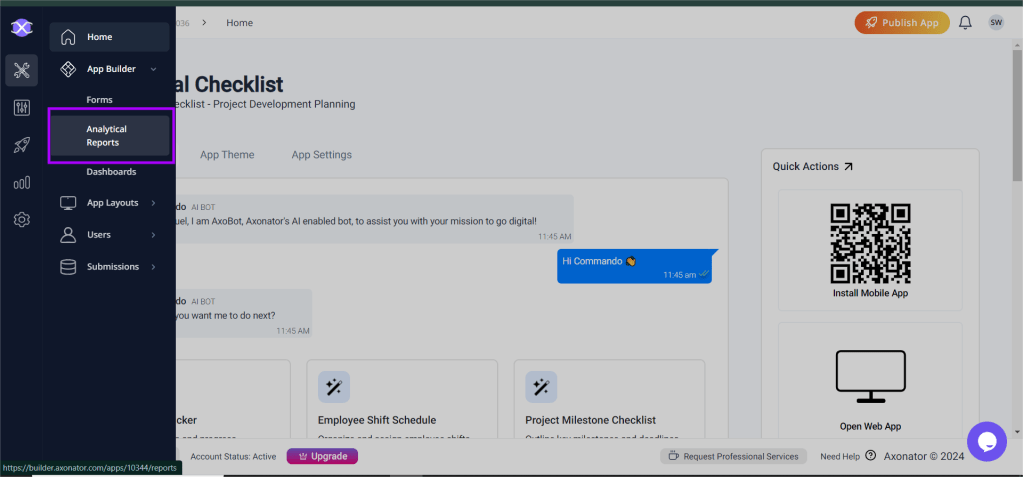Open the sliders configuration sidebar icon

pyautogui.click(x=21, y=108)
